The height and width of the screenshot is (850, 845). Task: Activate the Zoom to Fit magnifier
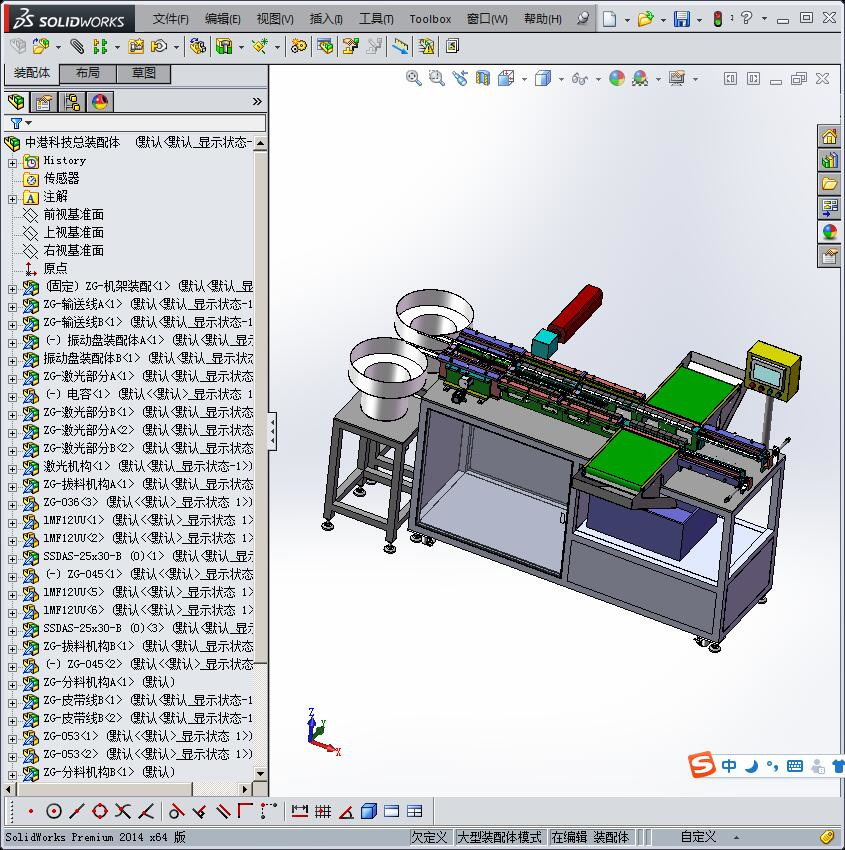[x=413, y=77]
